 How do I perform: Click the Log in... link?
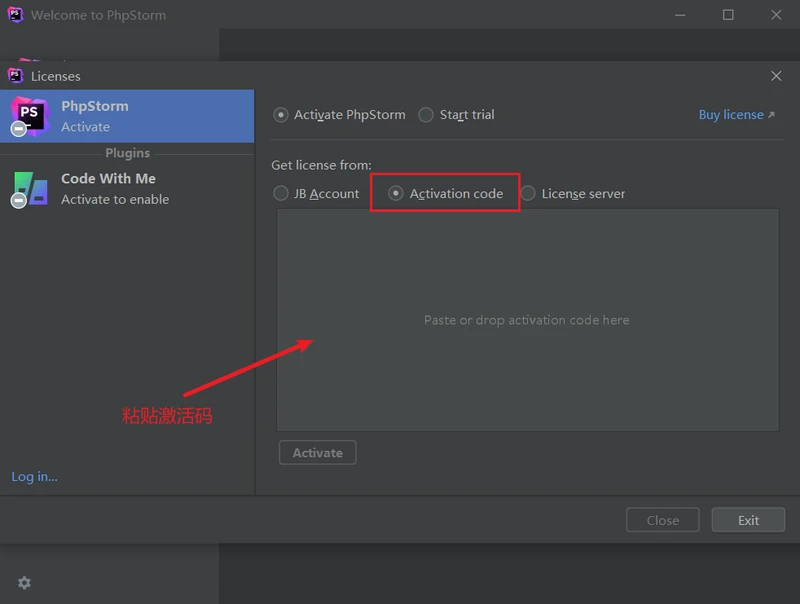pos(35,477)
